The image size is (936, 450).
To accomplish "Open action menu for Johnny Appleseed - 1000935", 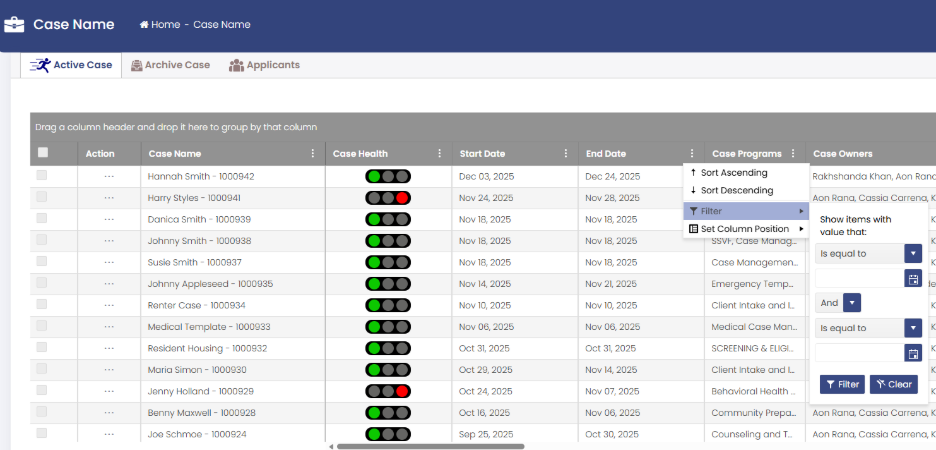I will (x=109, y=283).
